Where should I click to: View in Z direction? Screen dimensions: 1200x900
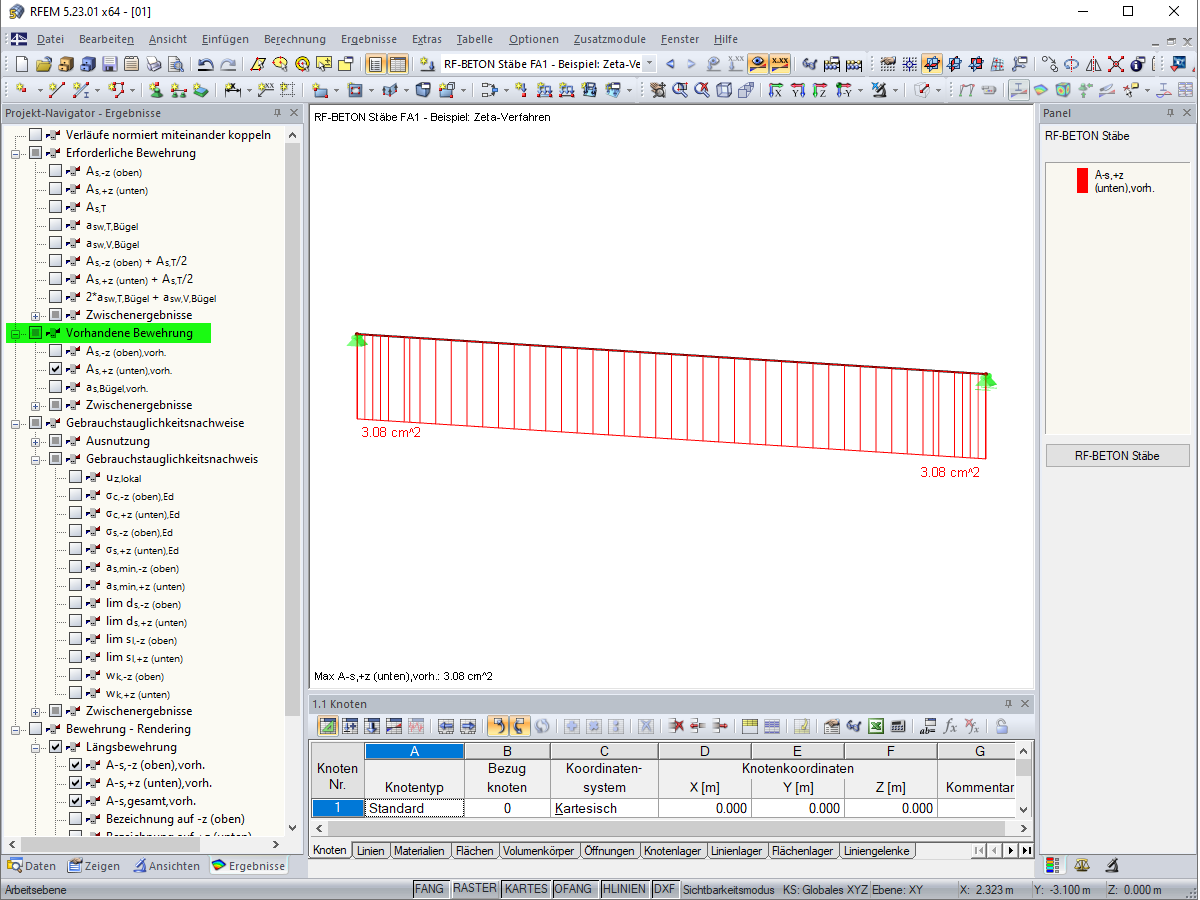[x=820, y=90]
